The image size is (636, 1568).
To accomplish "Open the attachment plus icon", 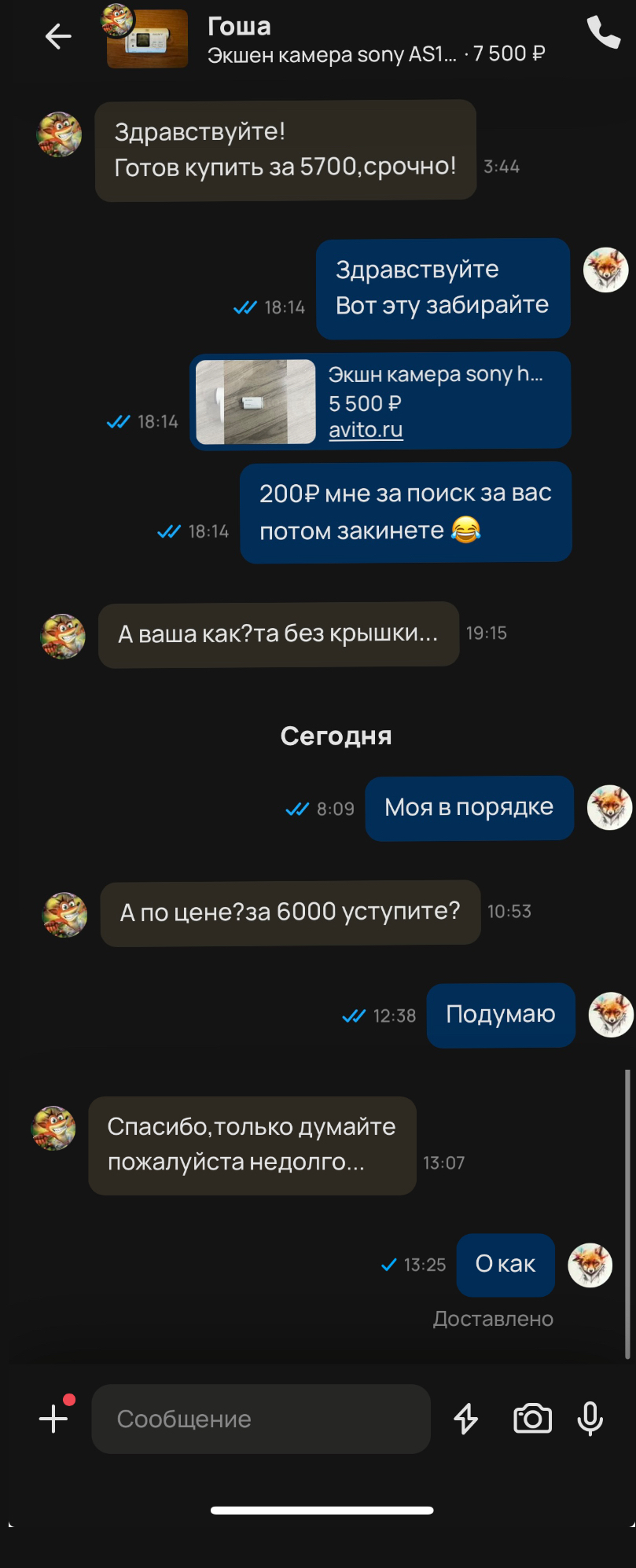I will point(53,1419).
